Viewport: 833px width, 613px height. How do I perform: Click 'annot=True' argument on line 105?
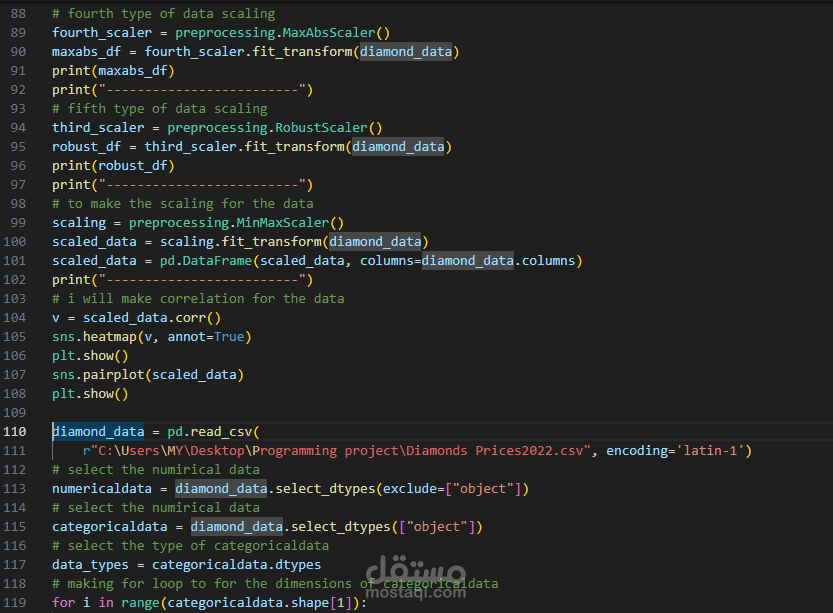206,337
